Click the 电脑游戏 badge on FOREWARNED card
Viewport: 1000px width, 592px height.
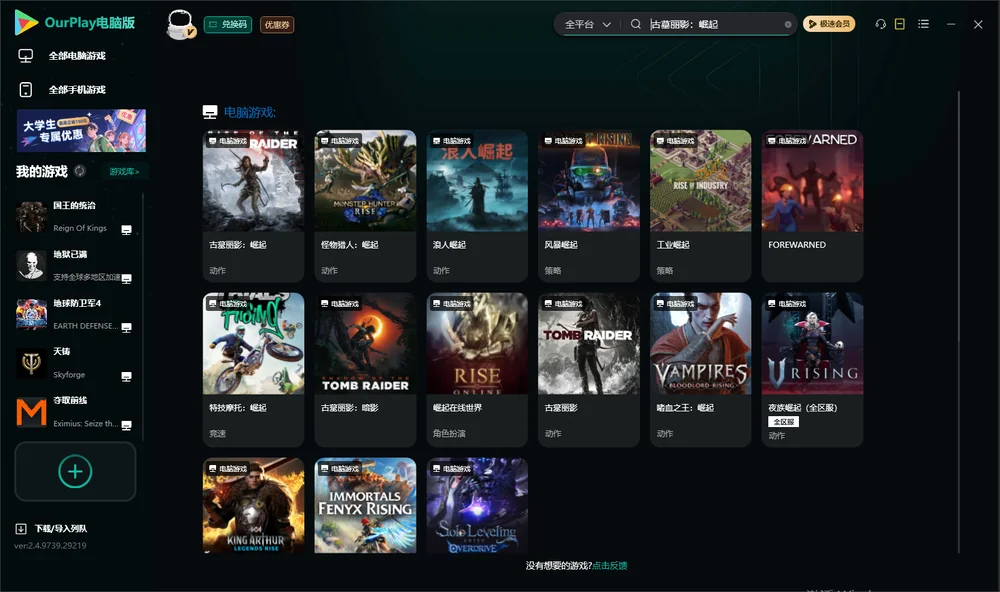tap(786, 140)
